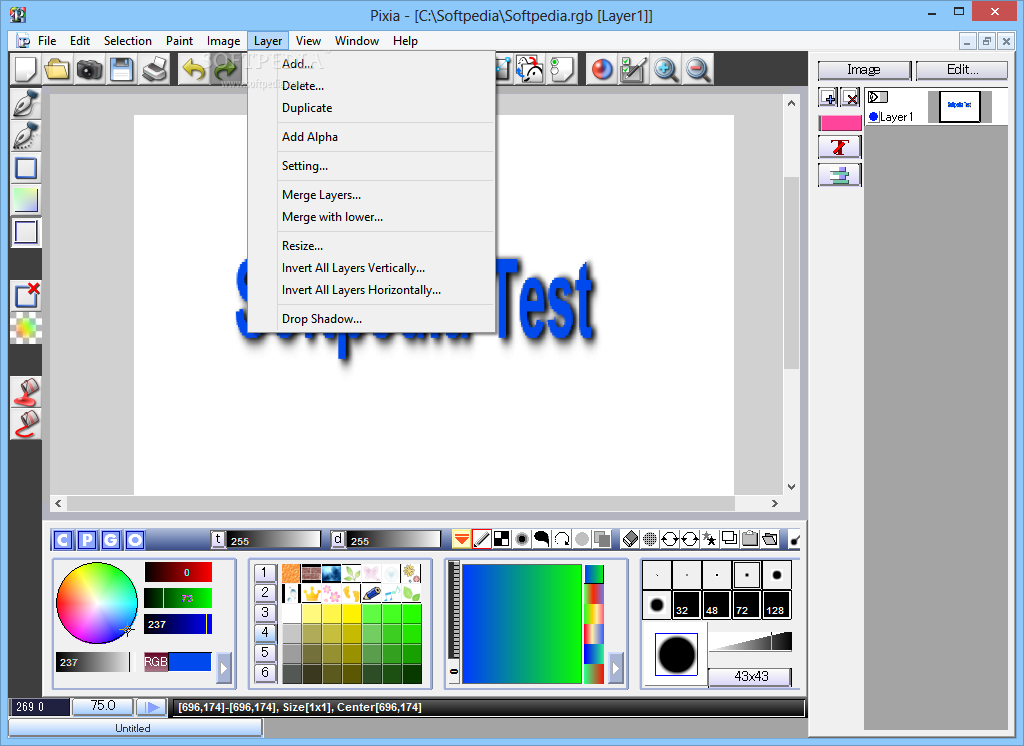Delete layer with the red X icon

[x=850, y=98]
